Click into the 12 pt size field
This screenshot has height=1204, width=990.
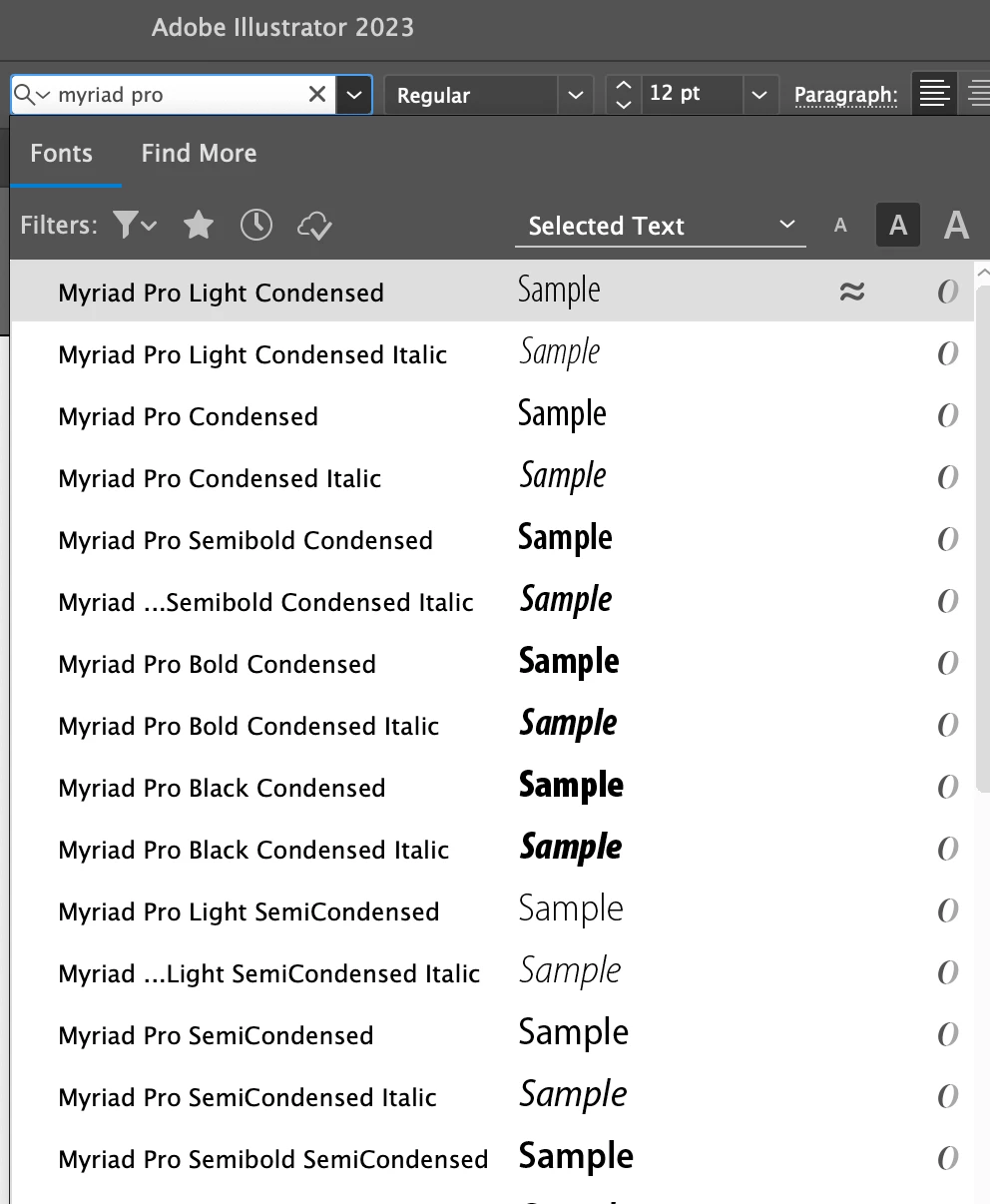[691, 95]
